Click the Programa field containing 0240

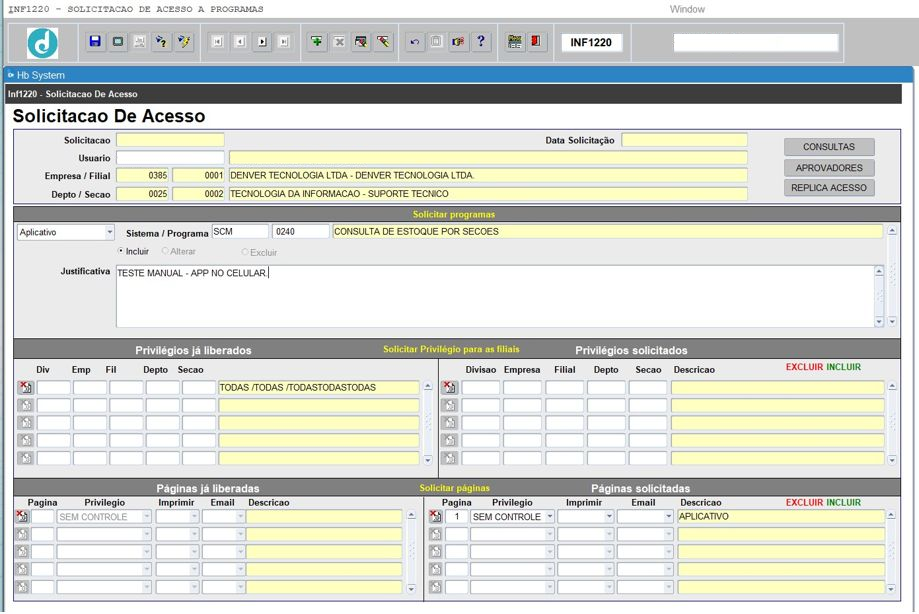301,231
